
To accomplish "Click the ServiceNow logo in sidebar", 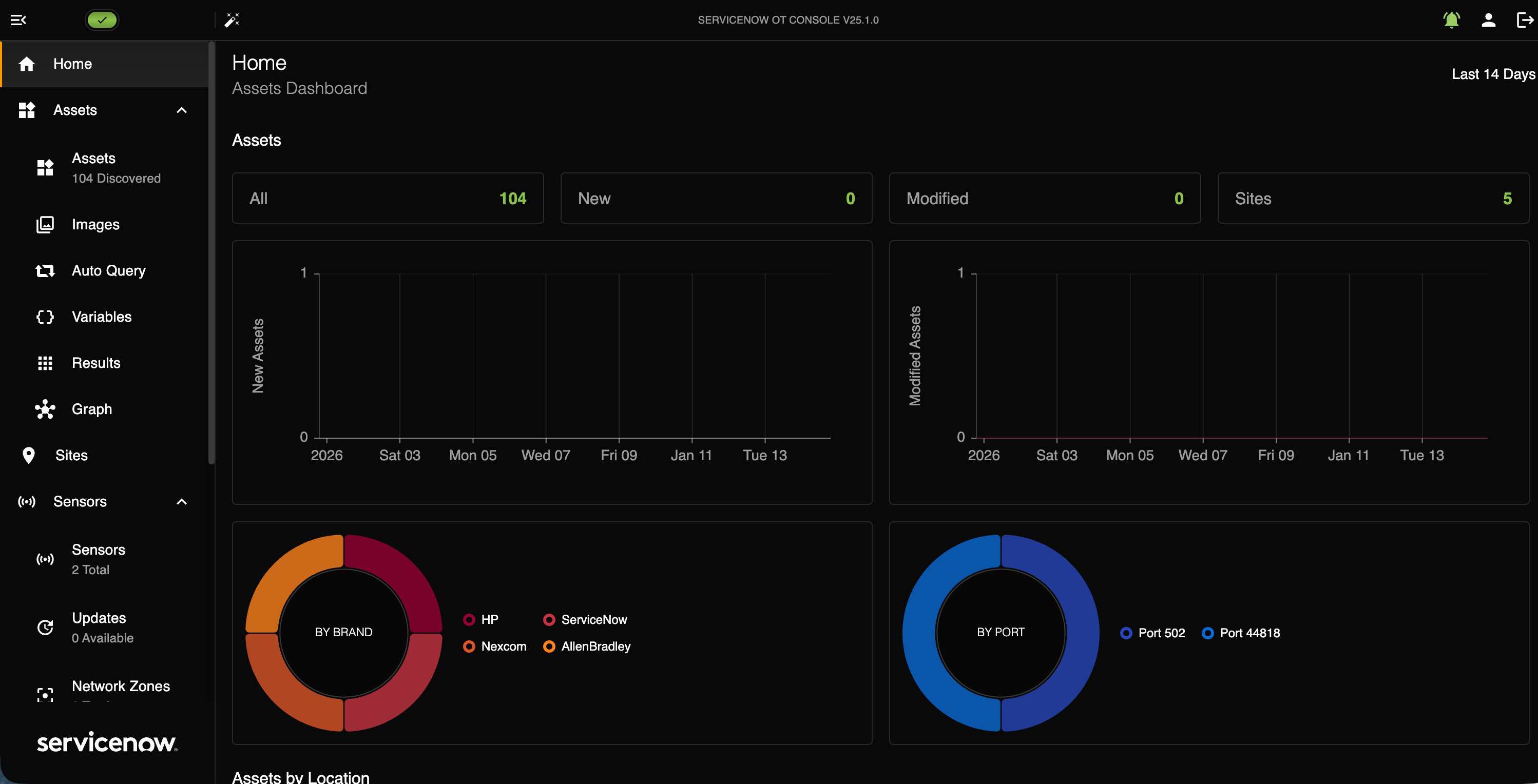I will coord(107,743).
